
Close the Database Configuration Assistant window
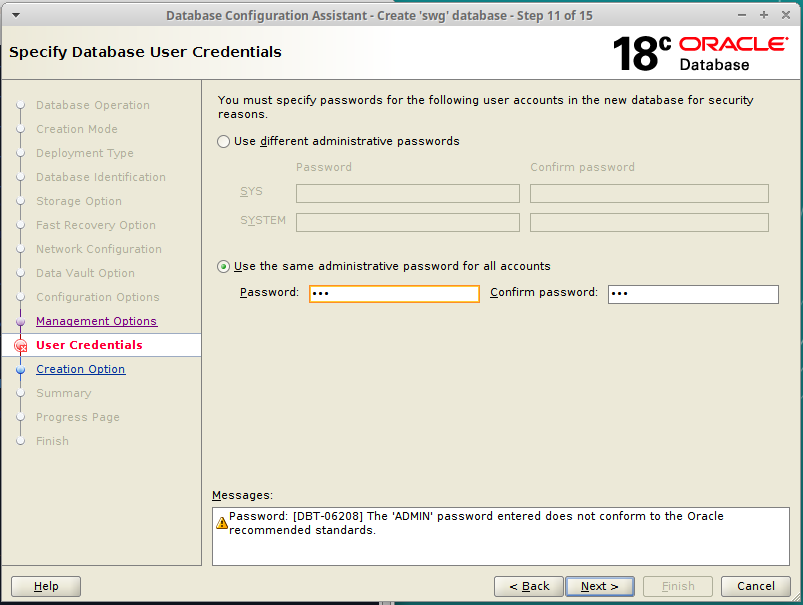(x=786, y=15)
